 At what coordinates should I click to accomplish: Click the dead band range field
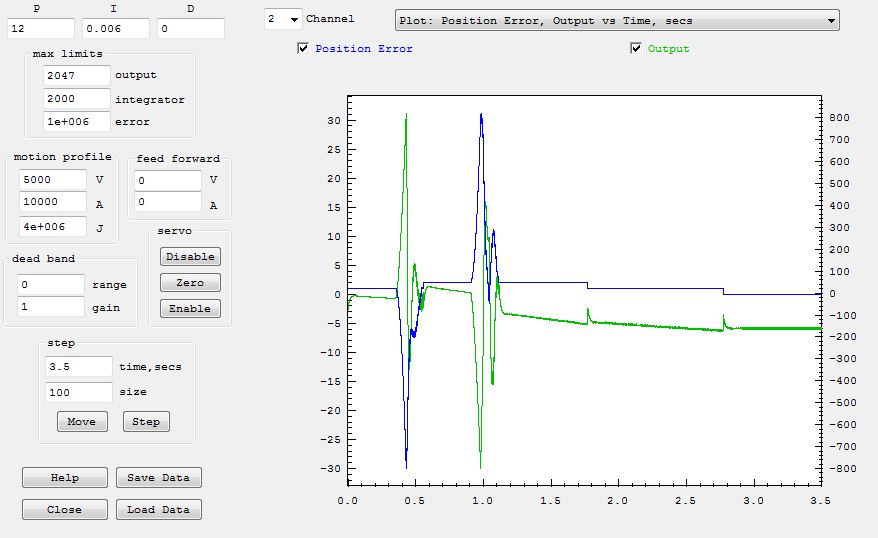[50, 284]
